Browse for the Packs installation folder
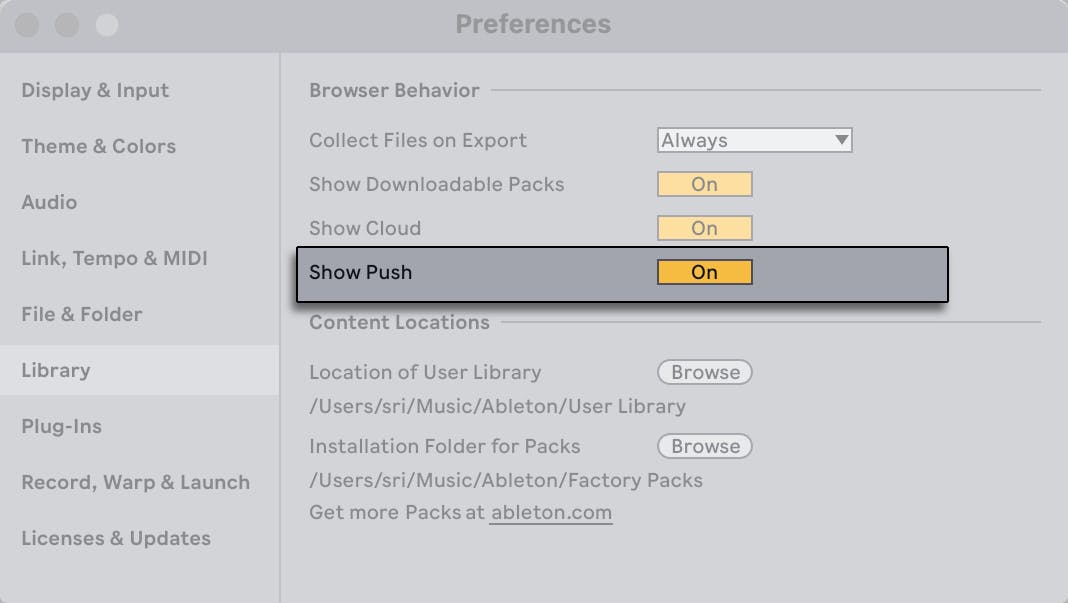Image resolution: width=1068 pixels, height=603 pixels. [x=704, y=446]
